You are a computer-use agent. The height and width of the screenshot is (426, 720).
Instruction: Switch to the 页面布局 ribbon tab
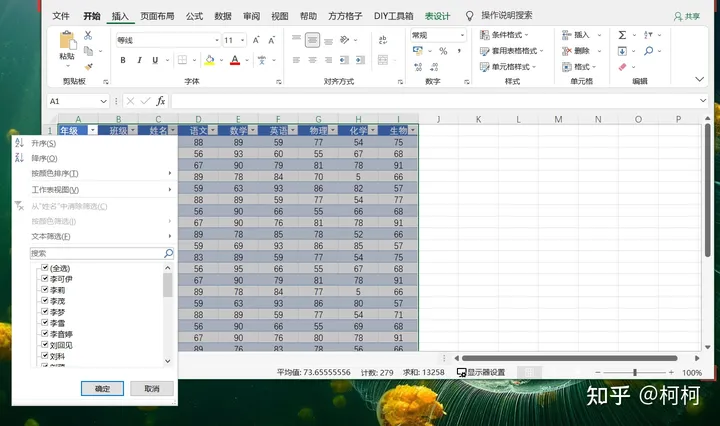coord(157,16)
